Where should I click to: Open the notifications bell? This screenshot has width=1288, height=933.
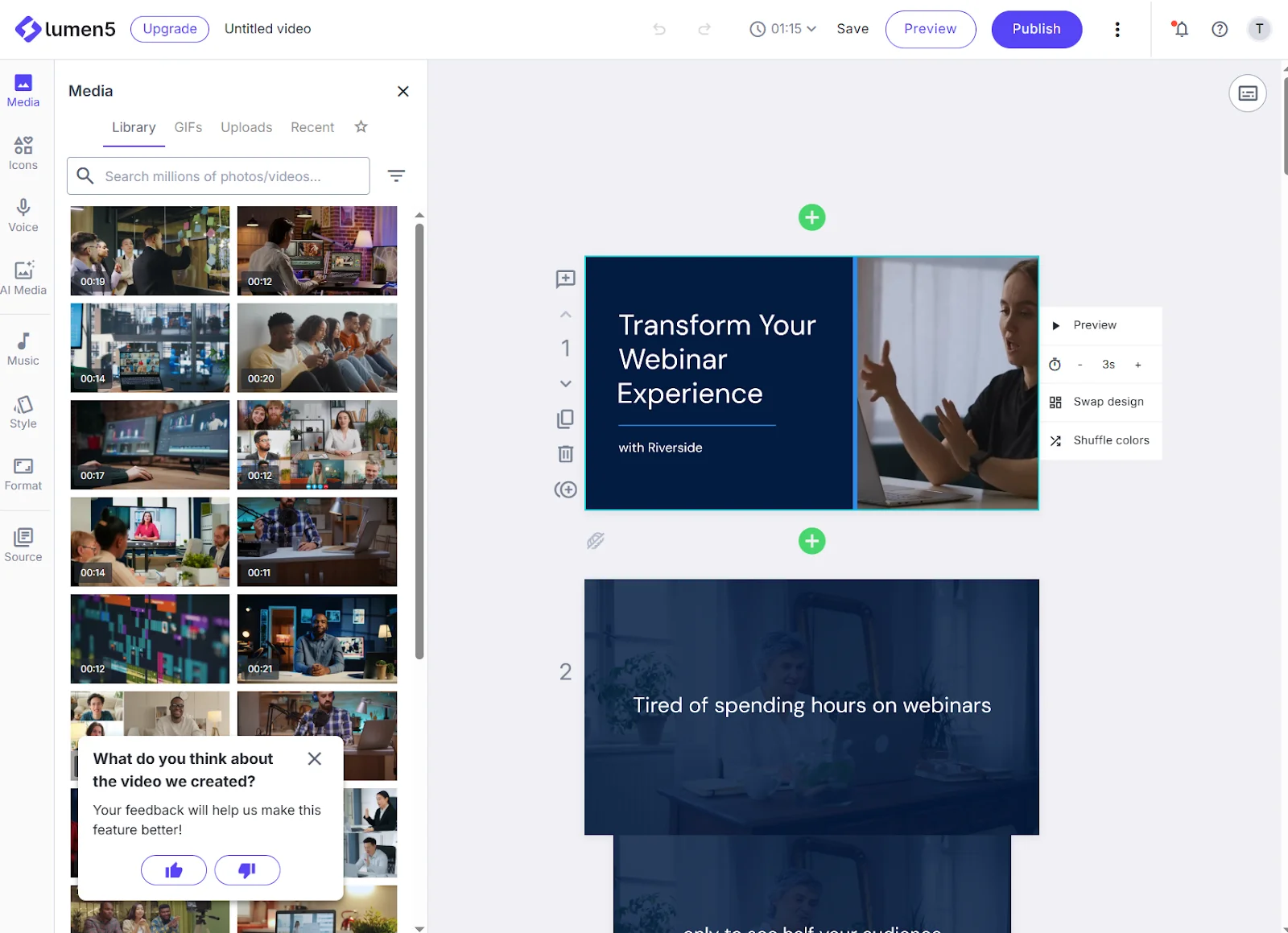(1181, 29)
